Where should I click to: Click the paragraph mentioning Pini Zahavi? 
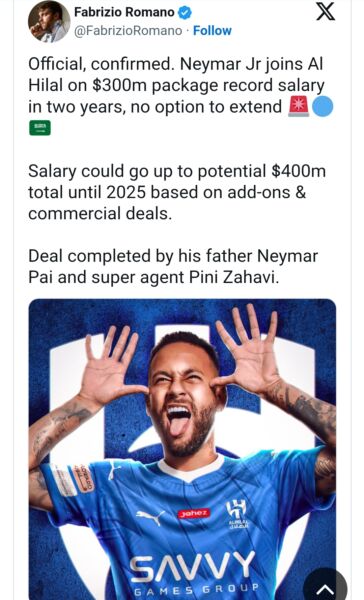point(173,266)
